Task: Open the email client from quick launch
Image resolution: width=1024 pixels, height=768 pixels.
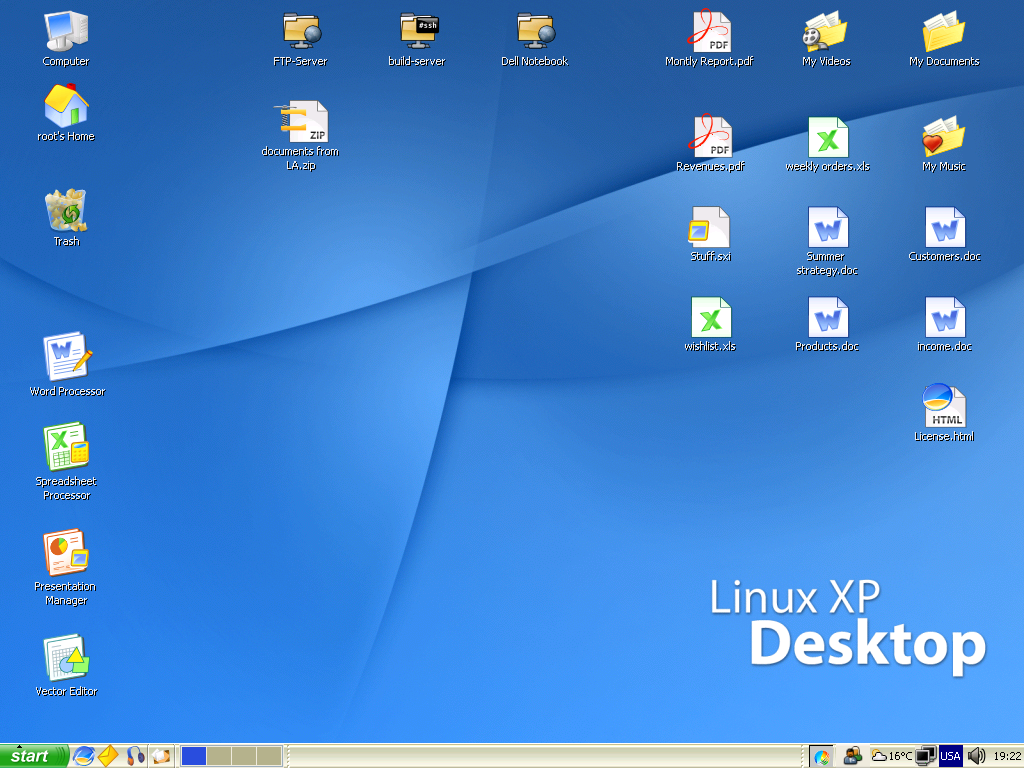Action: click(x=106, y=756)
